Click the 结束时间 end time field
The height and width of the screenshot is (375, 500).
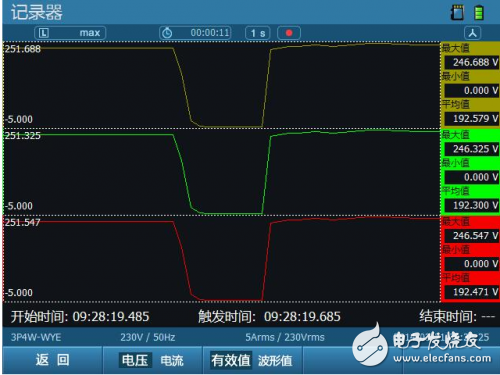[457, 316]
